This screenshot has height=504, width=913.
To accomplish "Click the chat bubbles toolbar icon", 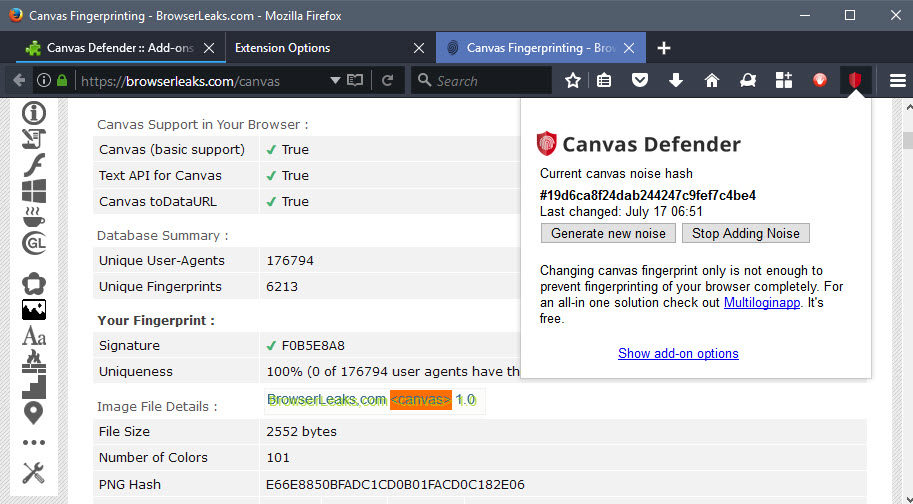I will (x=748, y=80).
